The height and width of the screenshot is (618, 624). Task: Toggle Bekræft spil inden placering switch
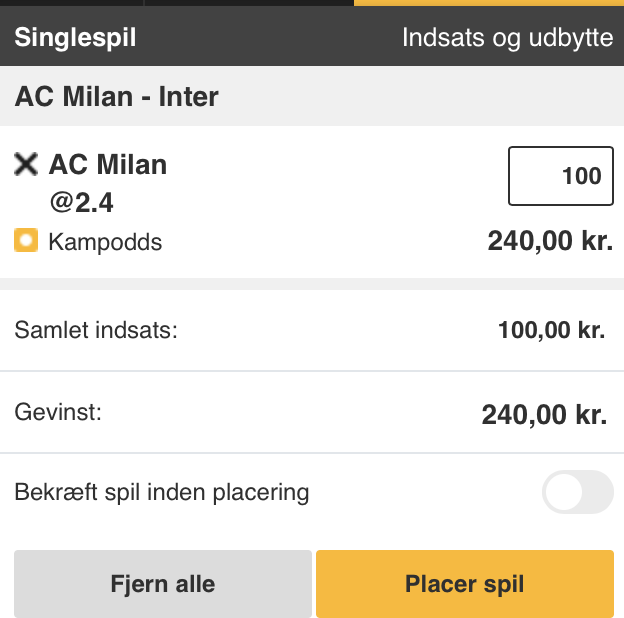[x=577, y=492]
